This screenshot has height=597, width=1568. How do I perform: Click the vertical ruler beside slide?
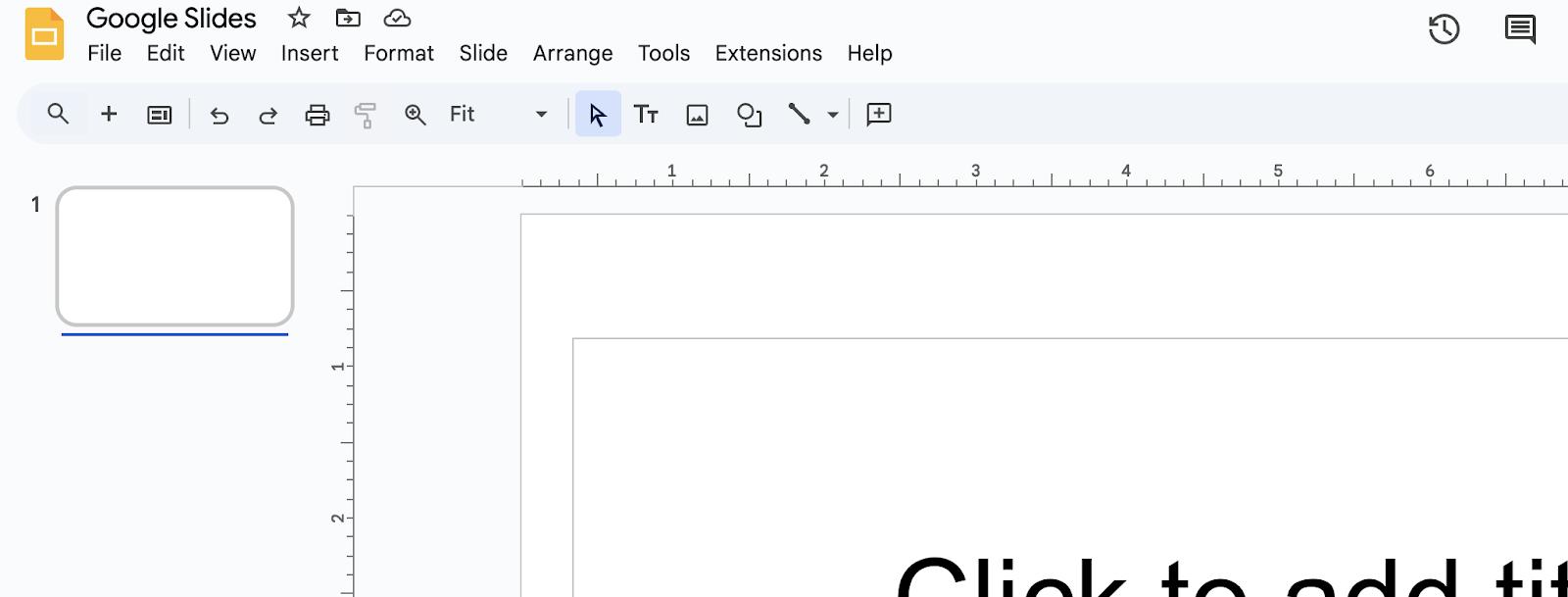[x=341, y=404]
